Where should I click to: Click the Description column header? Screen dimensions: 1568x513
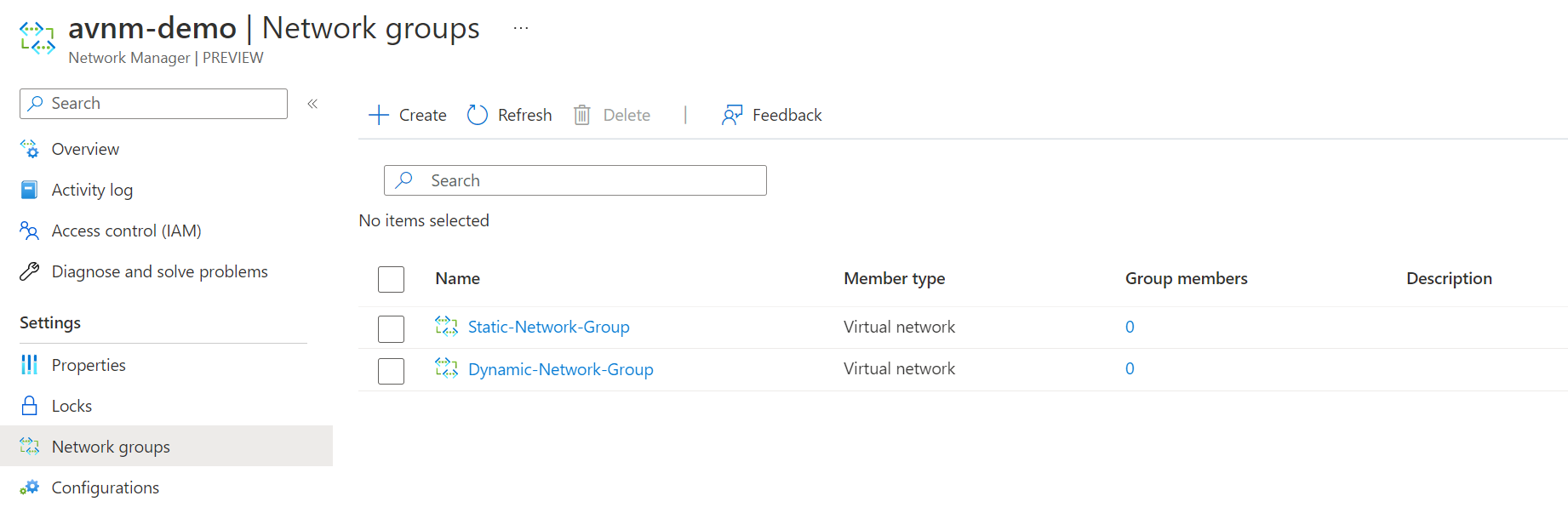pyautogui.click(x=1449, y=278)
